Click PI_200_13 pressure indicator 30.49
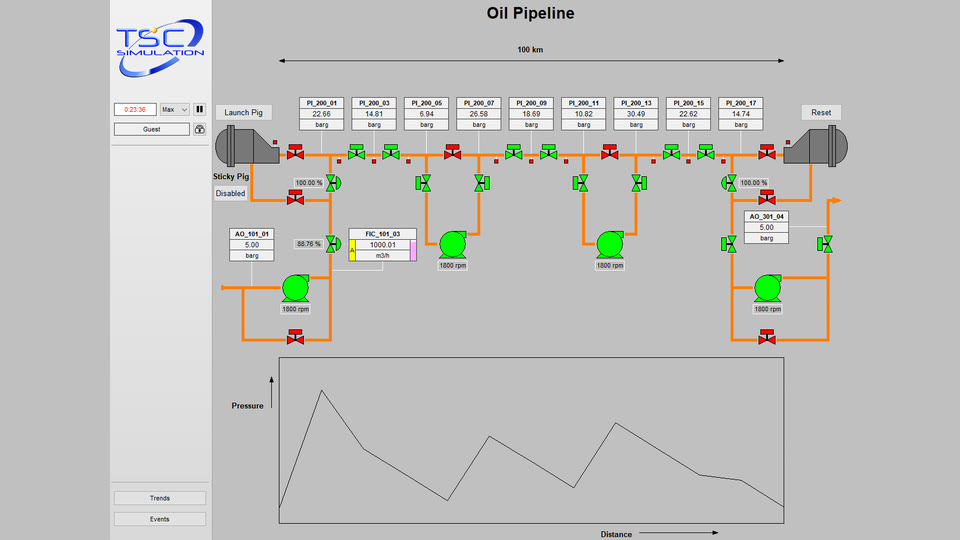This screenshot has height=540, width=960. (x=636, y=114)
